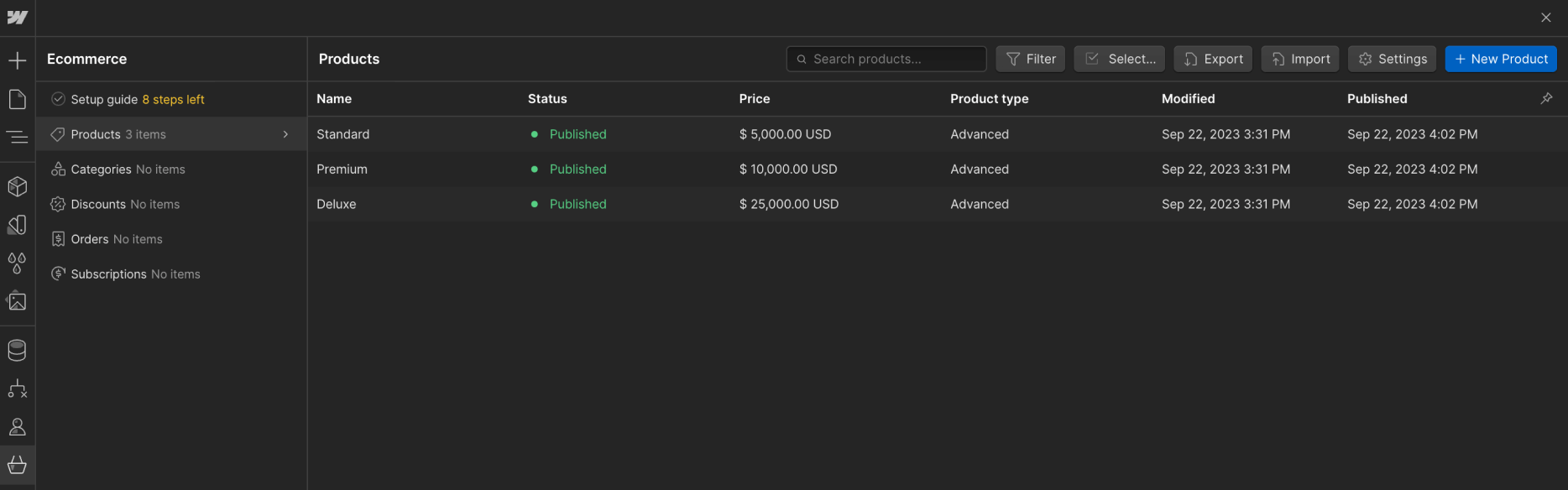Screen dimensions: 1568x490
Task: Click Published status of Standard
Action: [x=578, y=134]
